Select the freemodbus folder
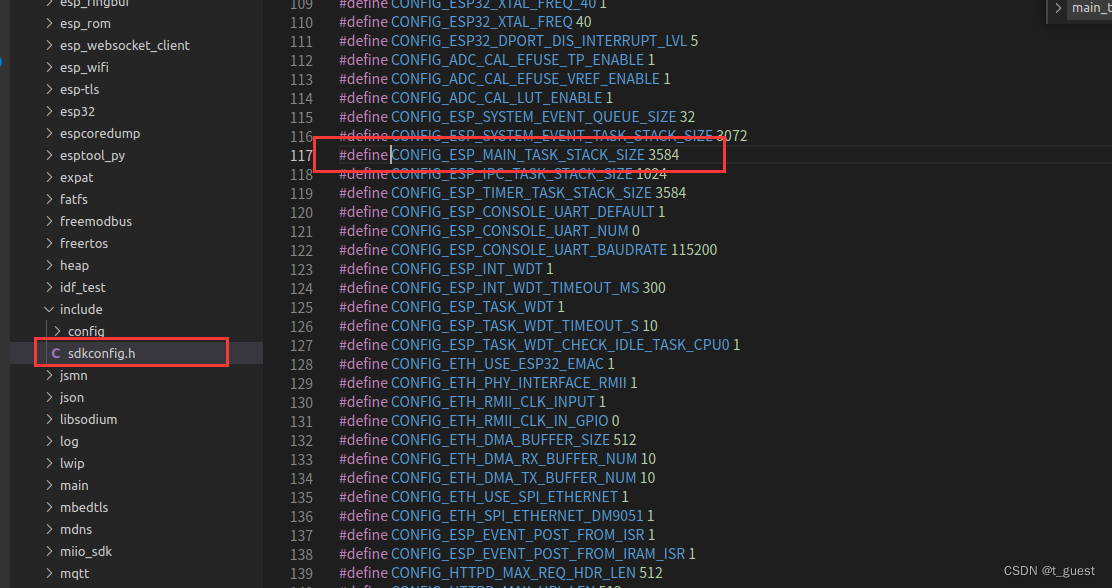The width and height of the screenshot is (1112, 588). (96, 221)
